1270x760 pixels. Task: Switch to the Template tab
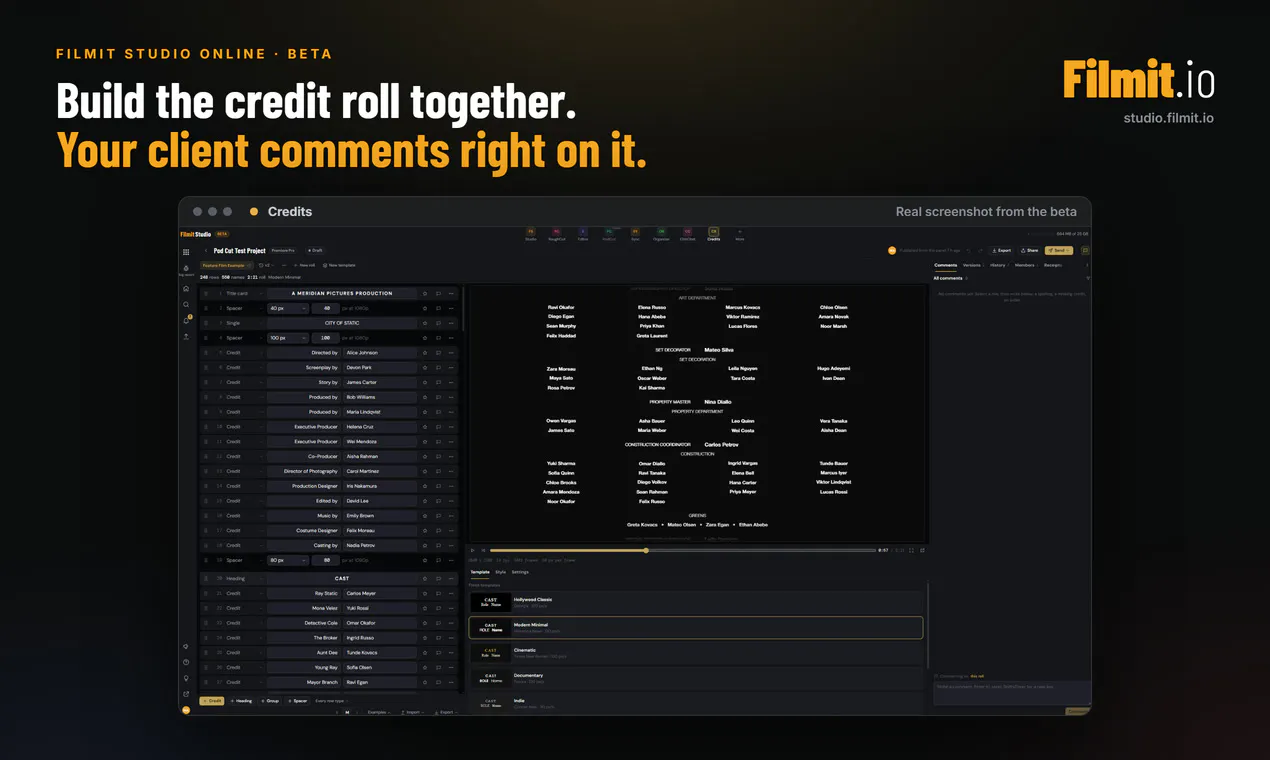480,572
